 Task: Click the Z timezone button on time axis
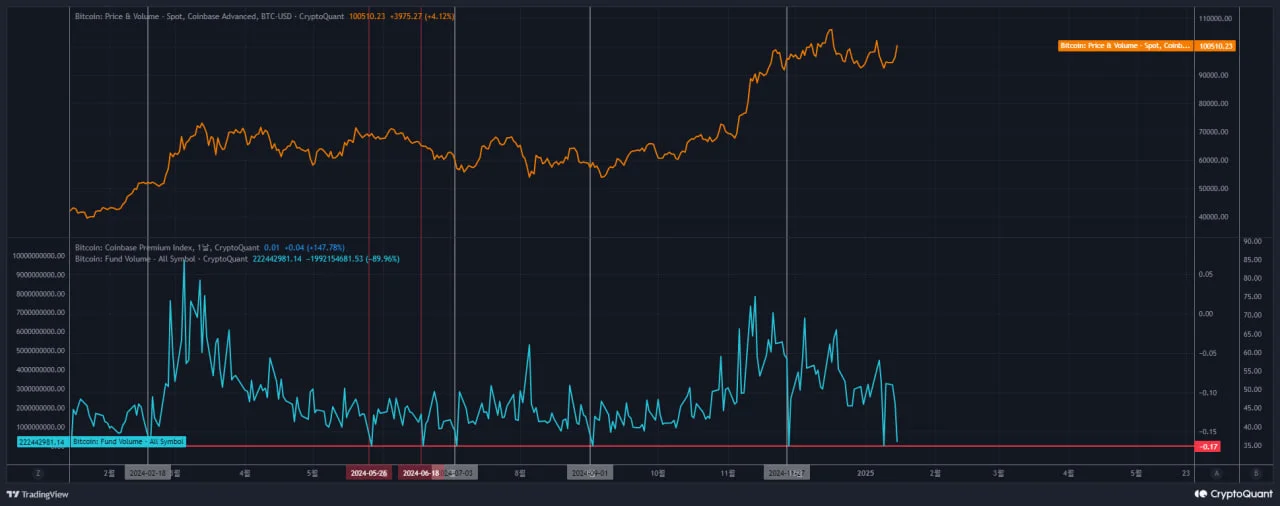(39, 473)
